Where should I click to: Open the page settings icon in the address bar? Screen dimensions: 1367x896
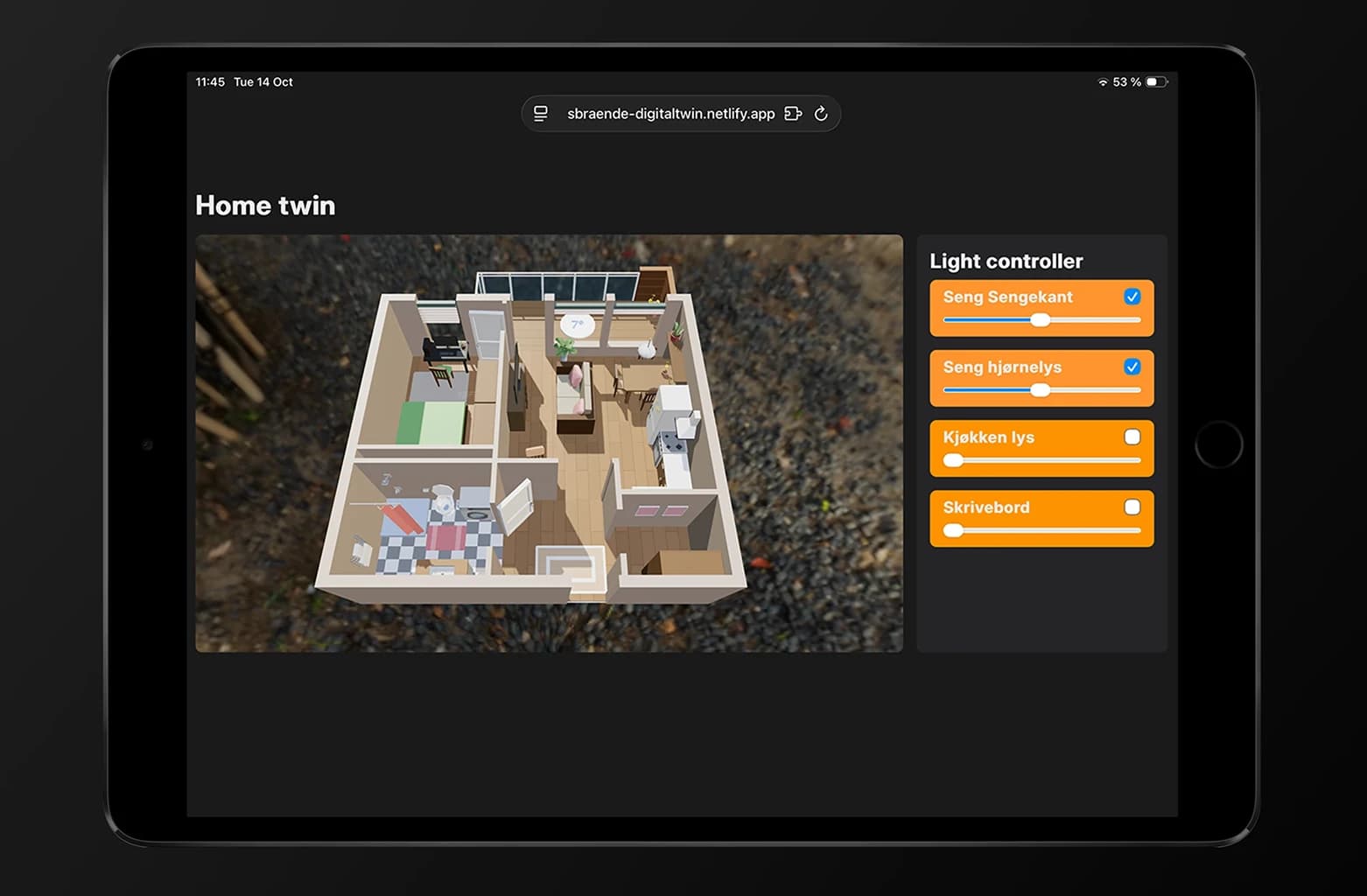tap(540, 114)
